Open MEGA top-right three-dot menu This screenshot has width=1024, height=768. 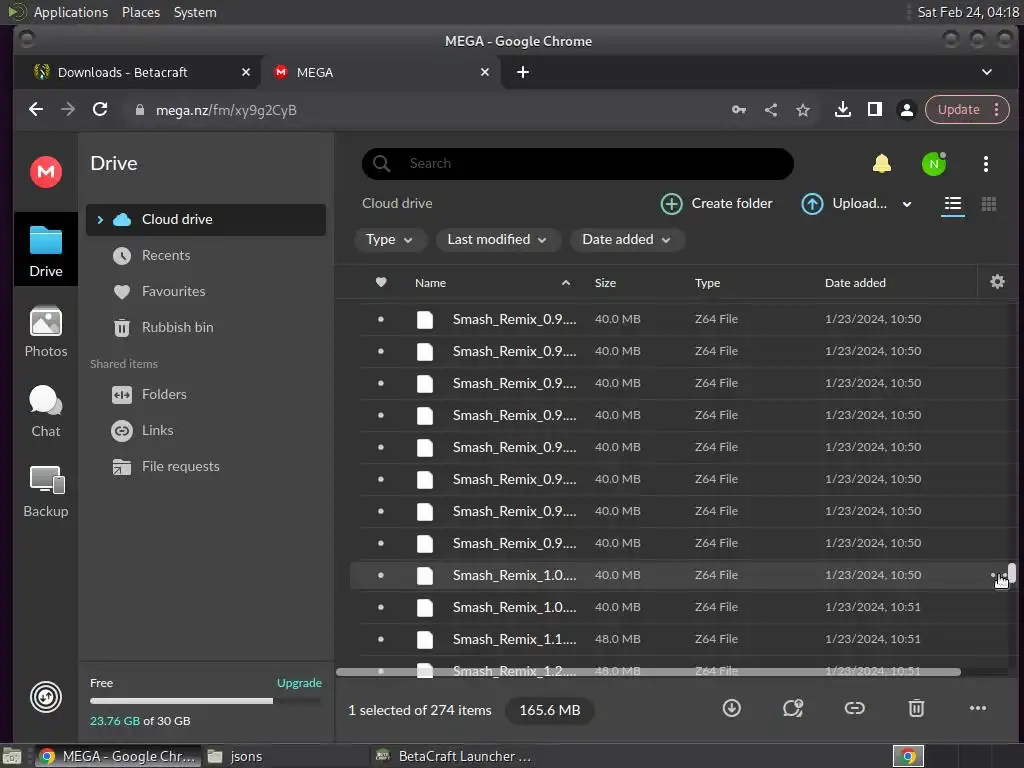(x=985, y=163)
